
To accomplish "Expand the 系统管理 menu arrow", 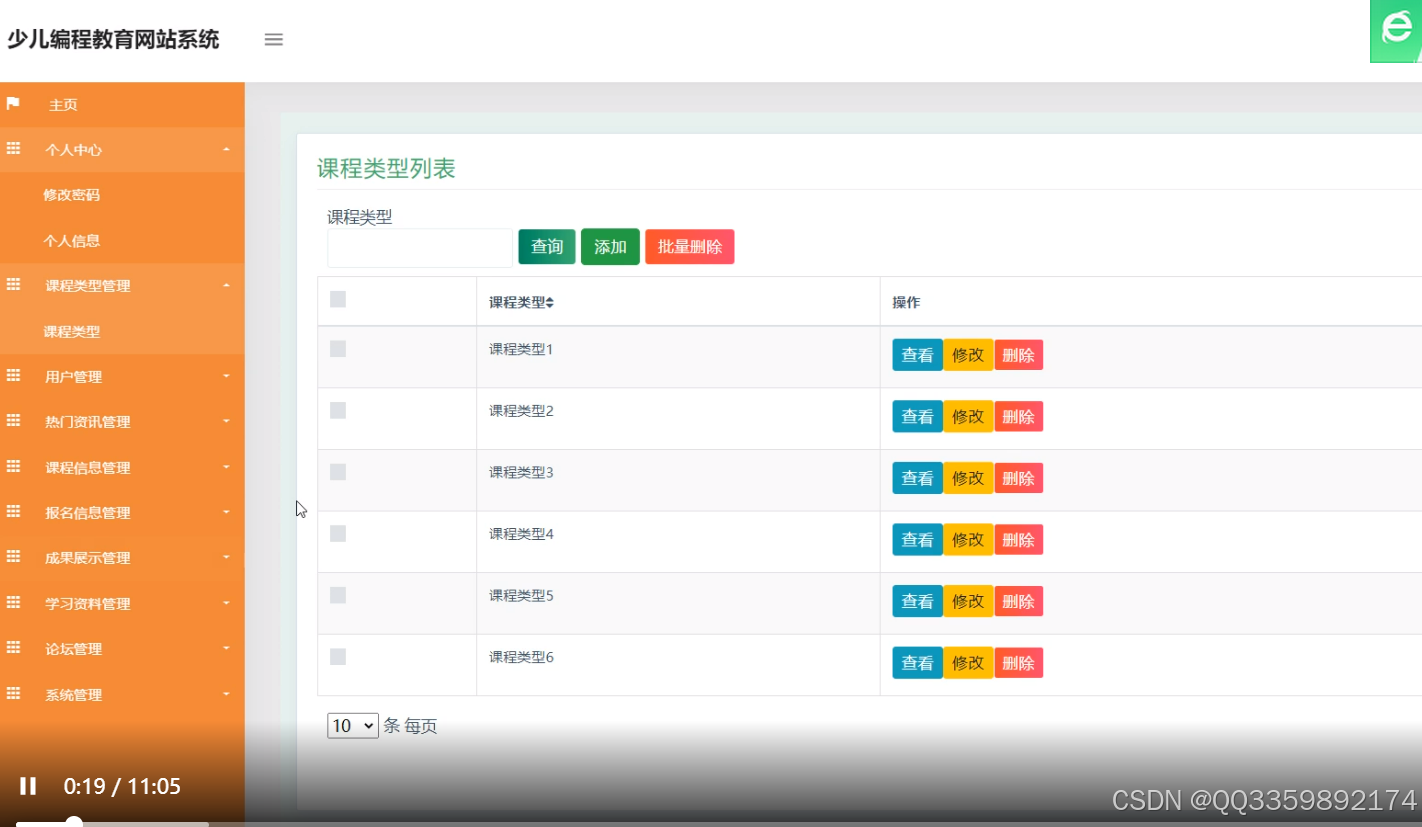I will coord(226,694).
